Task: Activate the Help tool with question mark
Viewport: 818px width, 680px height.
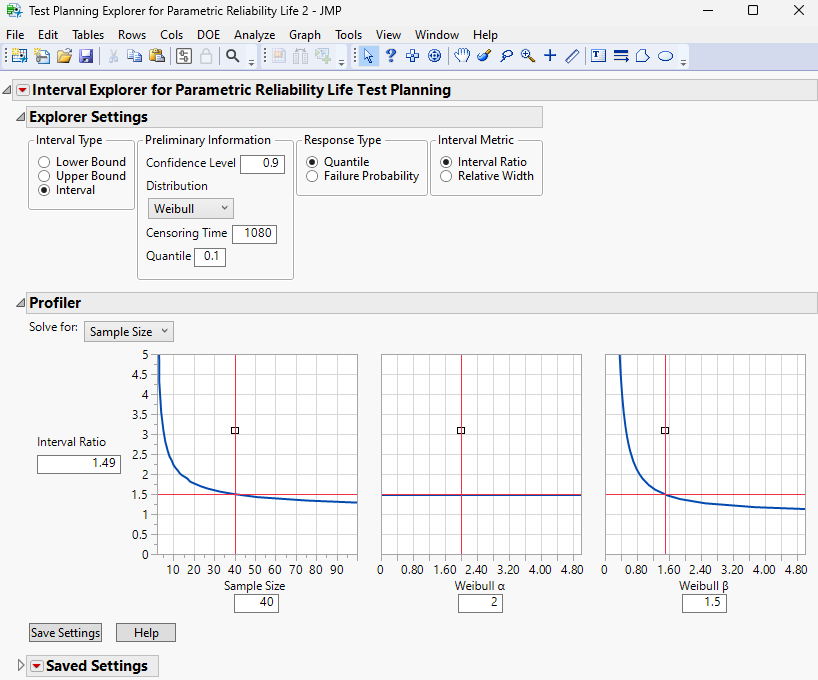Action: (x=390, y=57)
